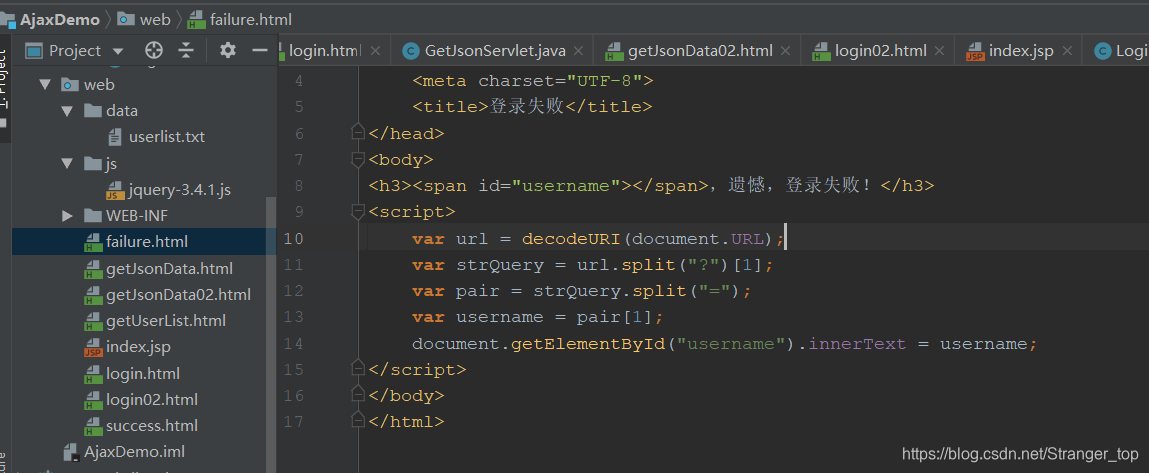Expand the WEB-INF folder
The width and height of the screenshot is (1149, 473).
(x=67, y=216)
